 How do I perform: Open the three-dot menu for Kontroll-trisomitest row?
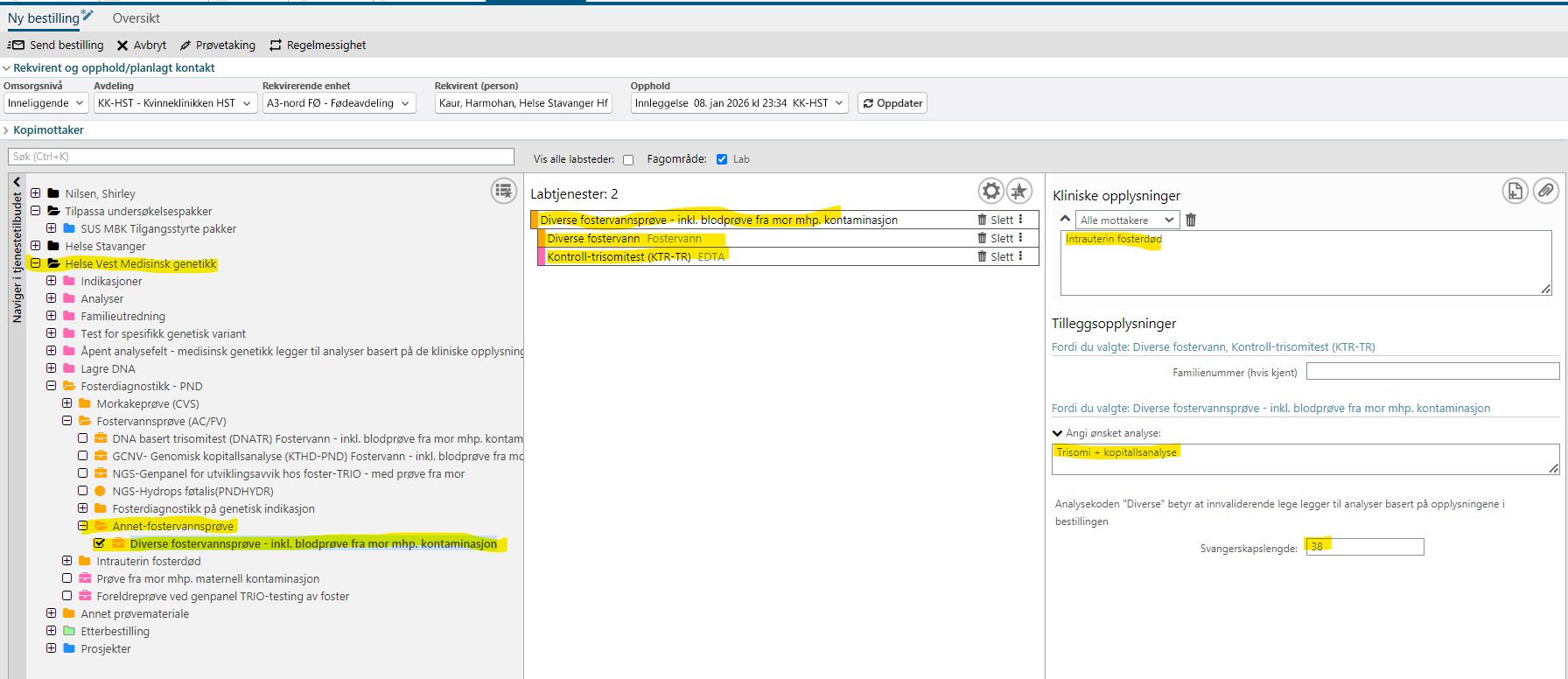click(1020, 256)
